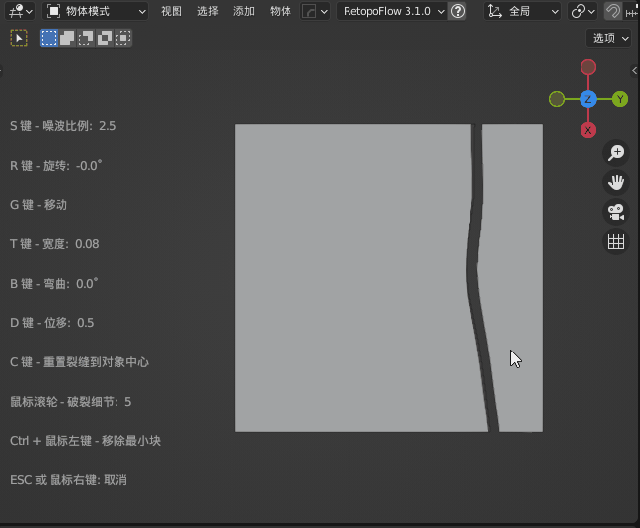Open the 视图 menu
Screen dimensions: 640x528
click(x=171, y=11)
